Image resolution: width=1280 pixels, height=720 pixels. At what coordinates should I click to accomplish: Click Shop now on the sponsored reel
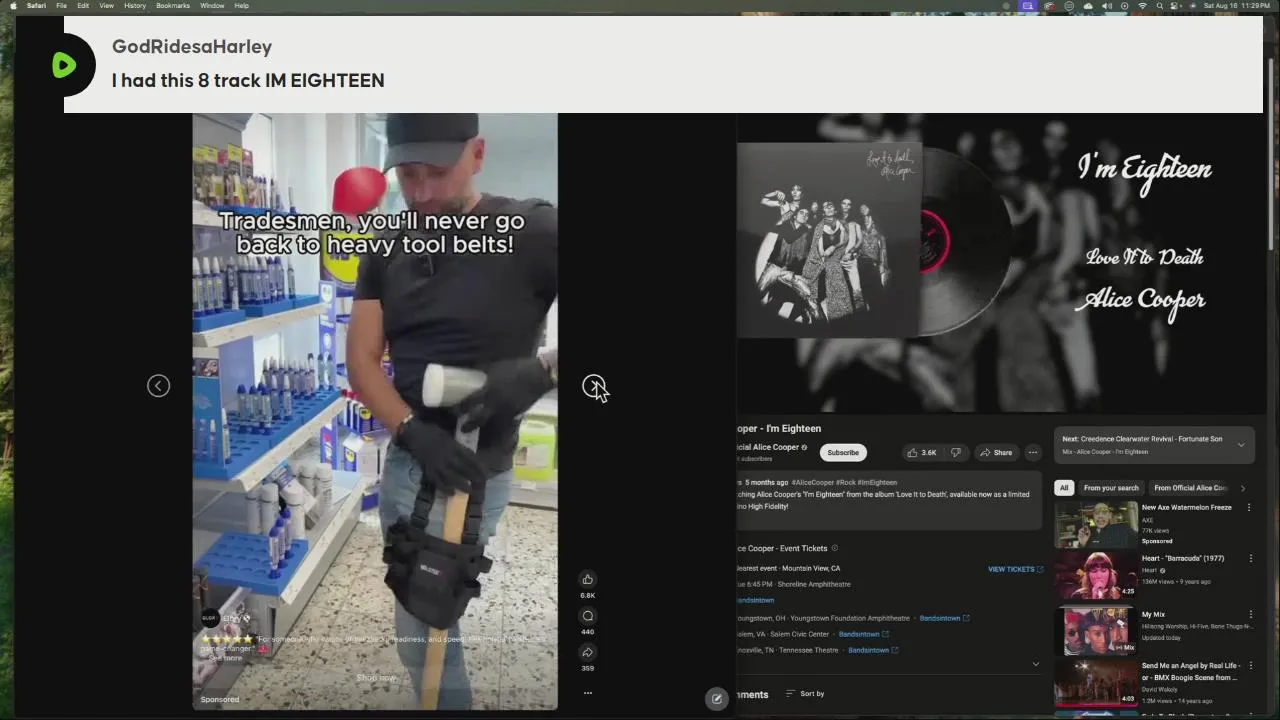[376, 677]
